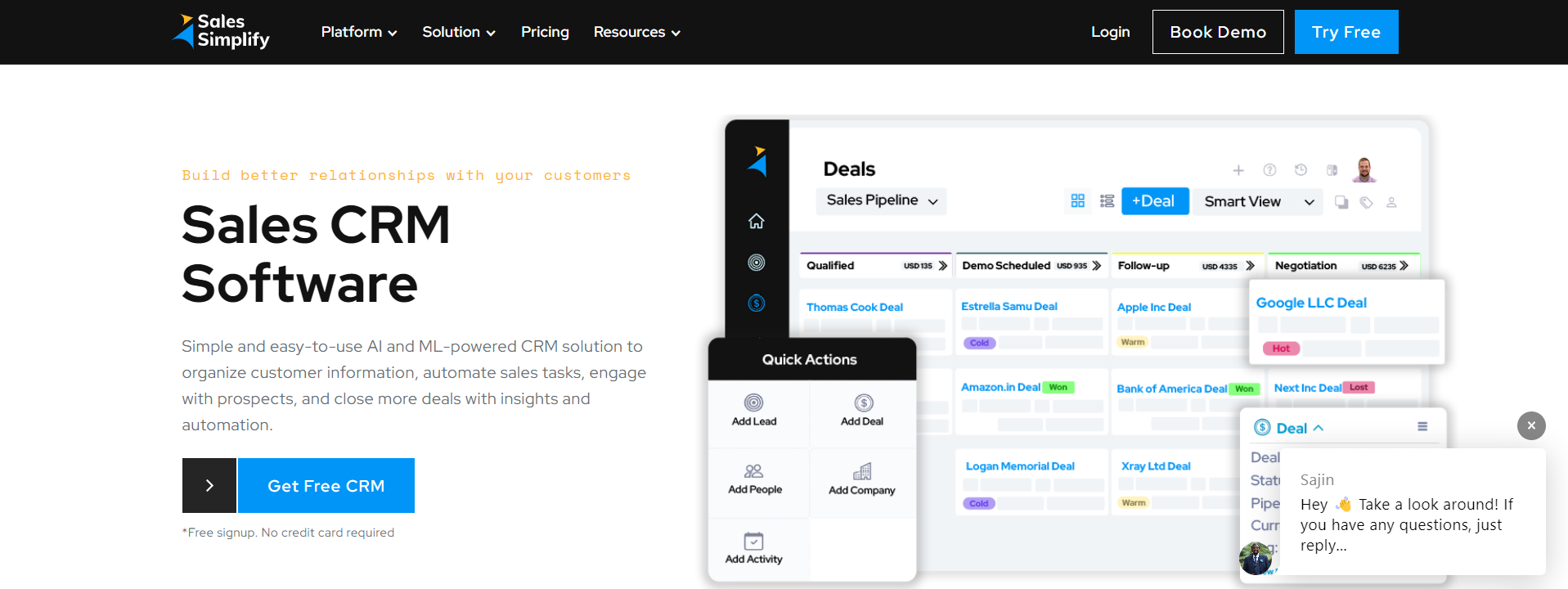The height and width of the screenshot is (589, 1568).
Task: Open the Apple Inc Deal card
Action: click(x=1154, y=308)
